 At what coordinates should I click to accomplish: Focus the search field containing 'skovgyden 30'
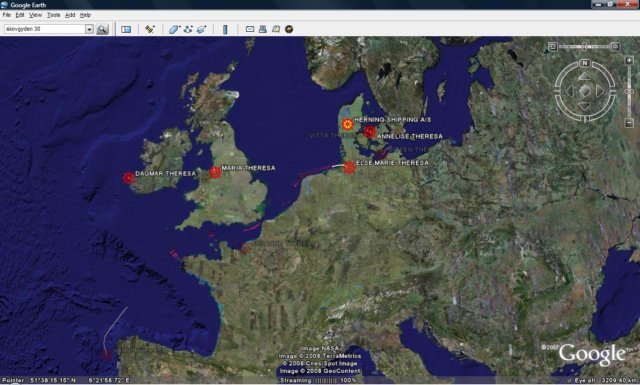[x=44, y=29]
